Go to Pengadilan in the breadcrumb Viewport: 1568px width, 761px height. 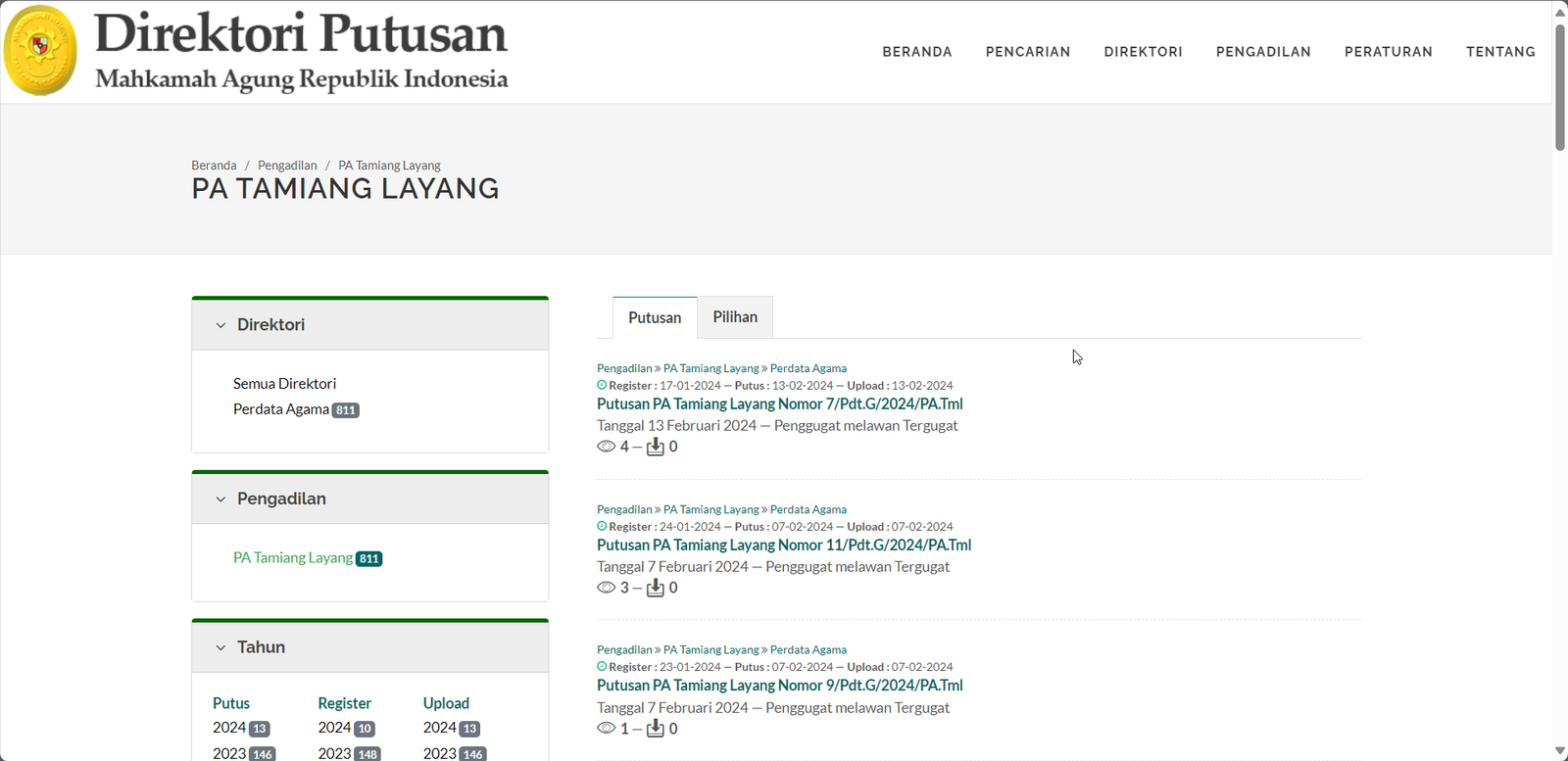tap(287, 166)
